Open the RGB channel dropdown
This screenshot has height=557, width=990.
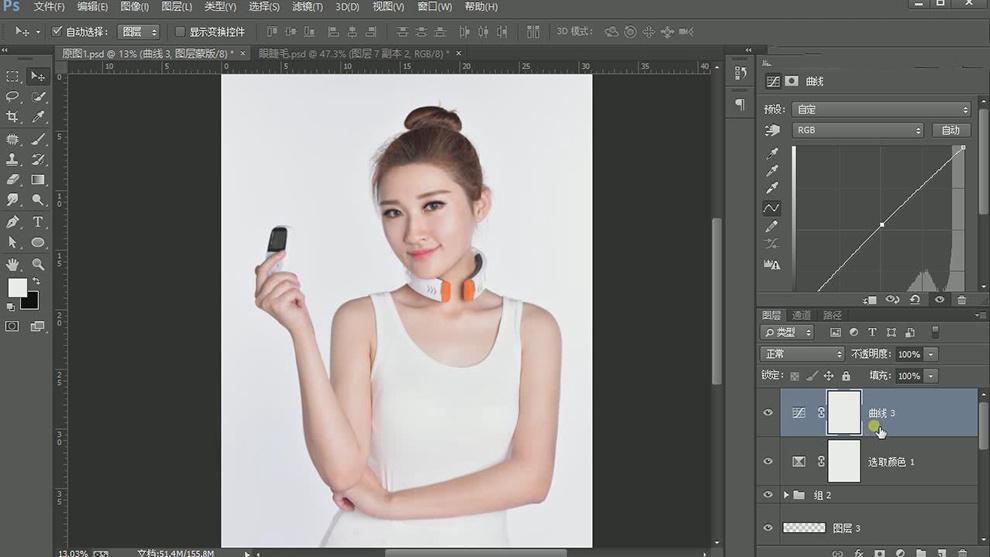pos(857,130)
